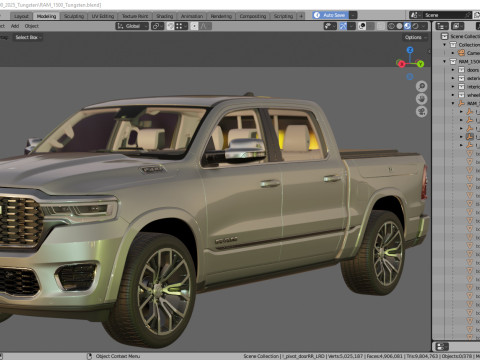The height and width of the screenshot is (360, 480).
Task: Click the interior collection icon
Action: pos(461,87)
